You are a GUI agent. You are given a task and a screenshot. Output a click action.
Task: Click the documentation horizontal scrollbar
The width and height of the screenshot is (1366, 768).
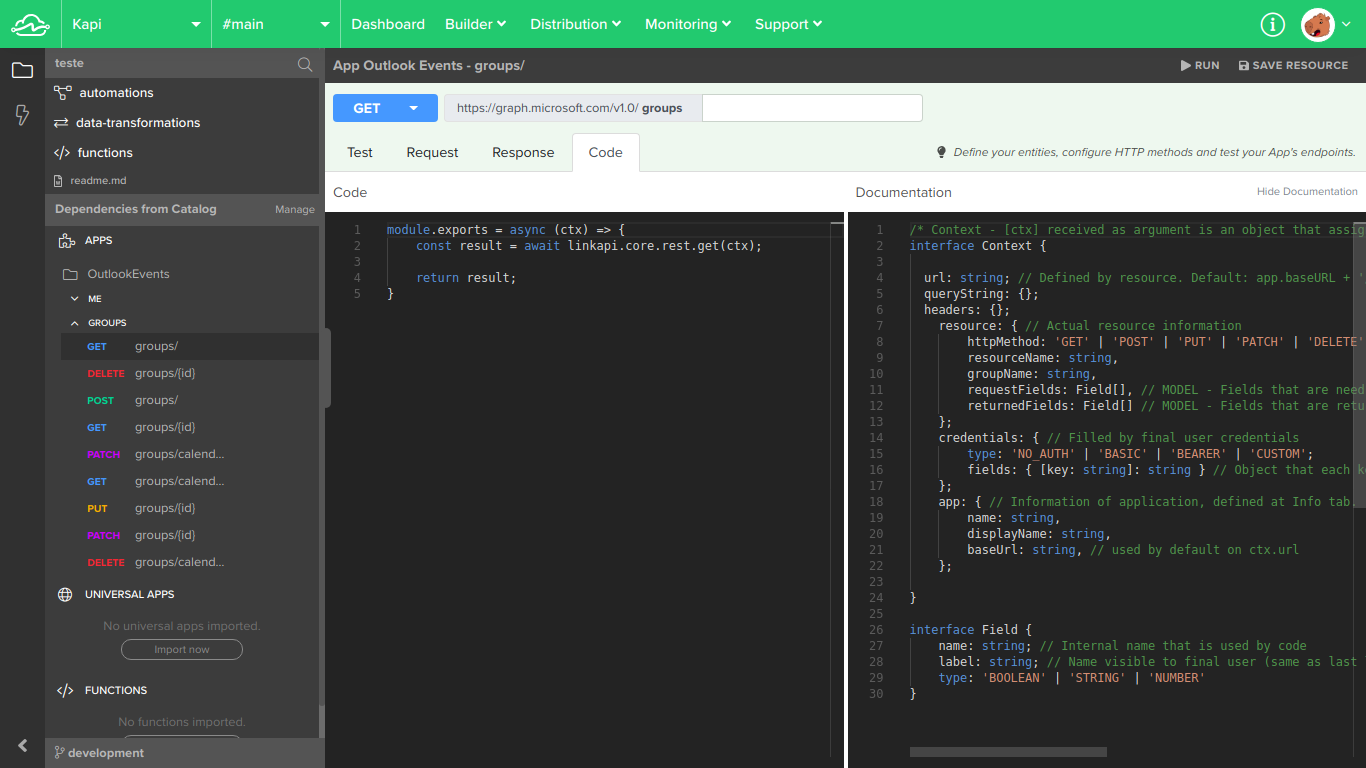point(1007,752)
